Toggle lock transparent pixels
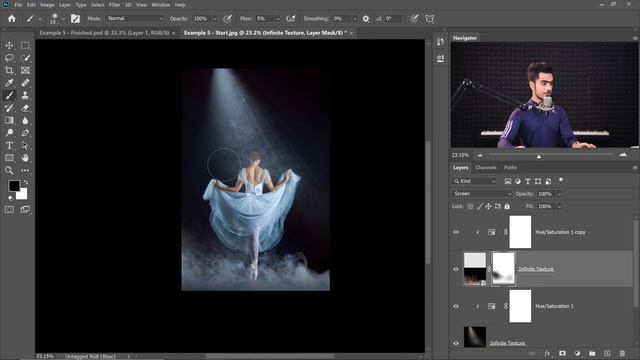Viewport: 640px width, 360px height. pos(470,207)
